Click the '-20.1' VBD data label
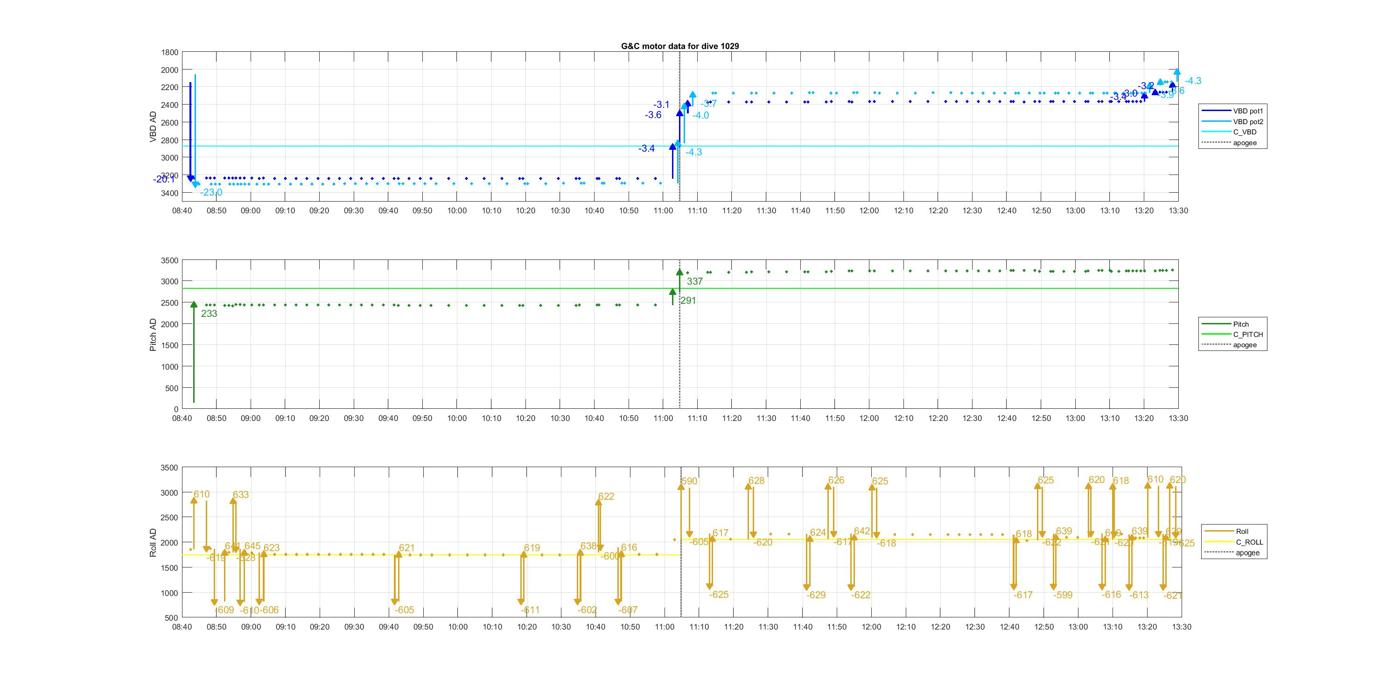 (164, 180)
